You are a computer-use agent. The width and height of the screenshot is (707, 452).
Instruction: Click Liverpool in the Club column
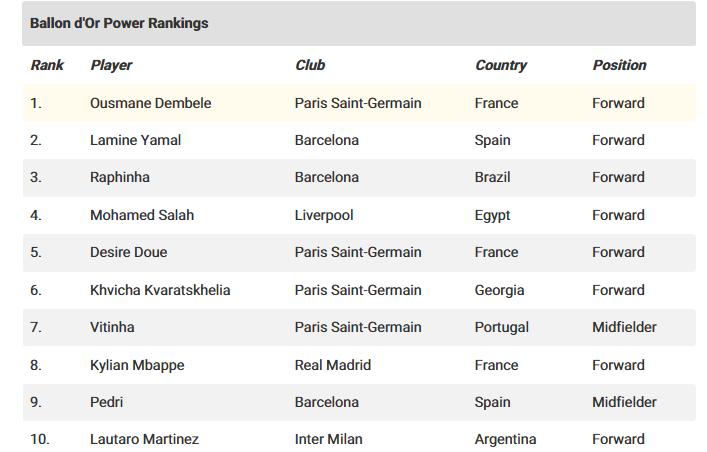click(x=324, y=215)
